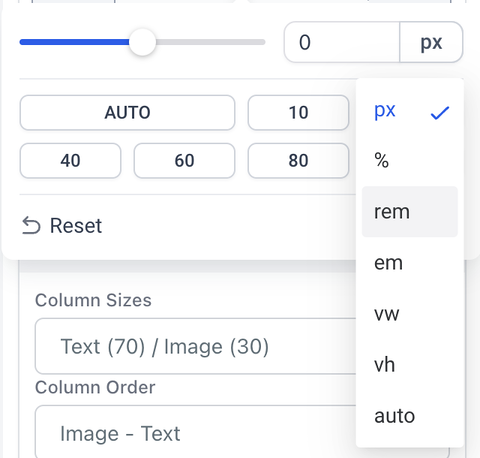Select the em unit option
The width and height of the screenshot is (480, 458).
coord(410,263)
